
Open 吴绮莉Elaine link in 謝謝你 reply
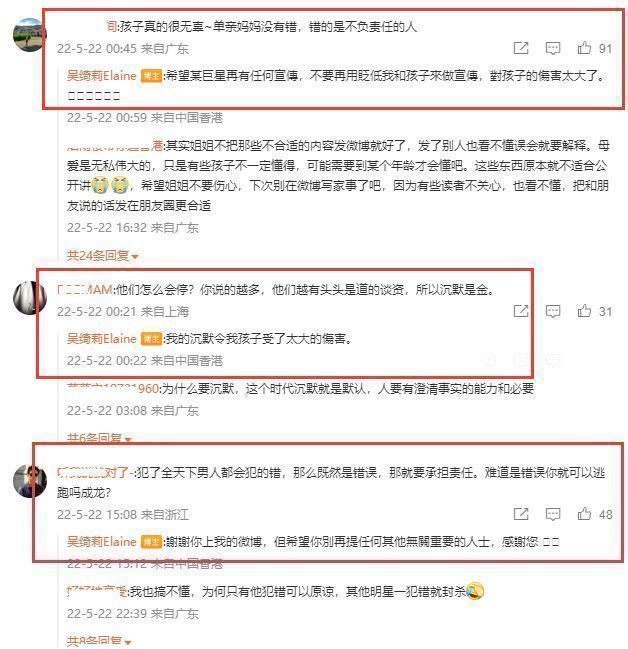pyautogui.click(x=101, y=542)
